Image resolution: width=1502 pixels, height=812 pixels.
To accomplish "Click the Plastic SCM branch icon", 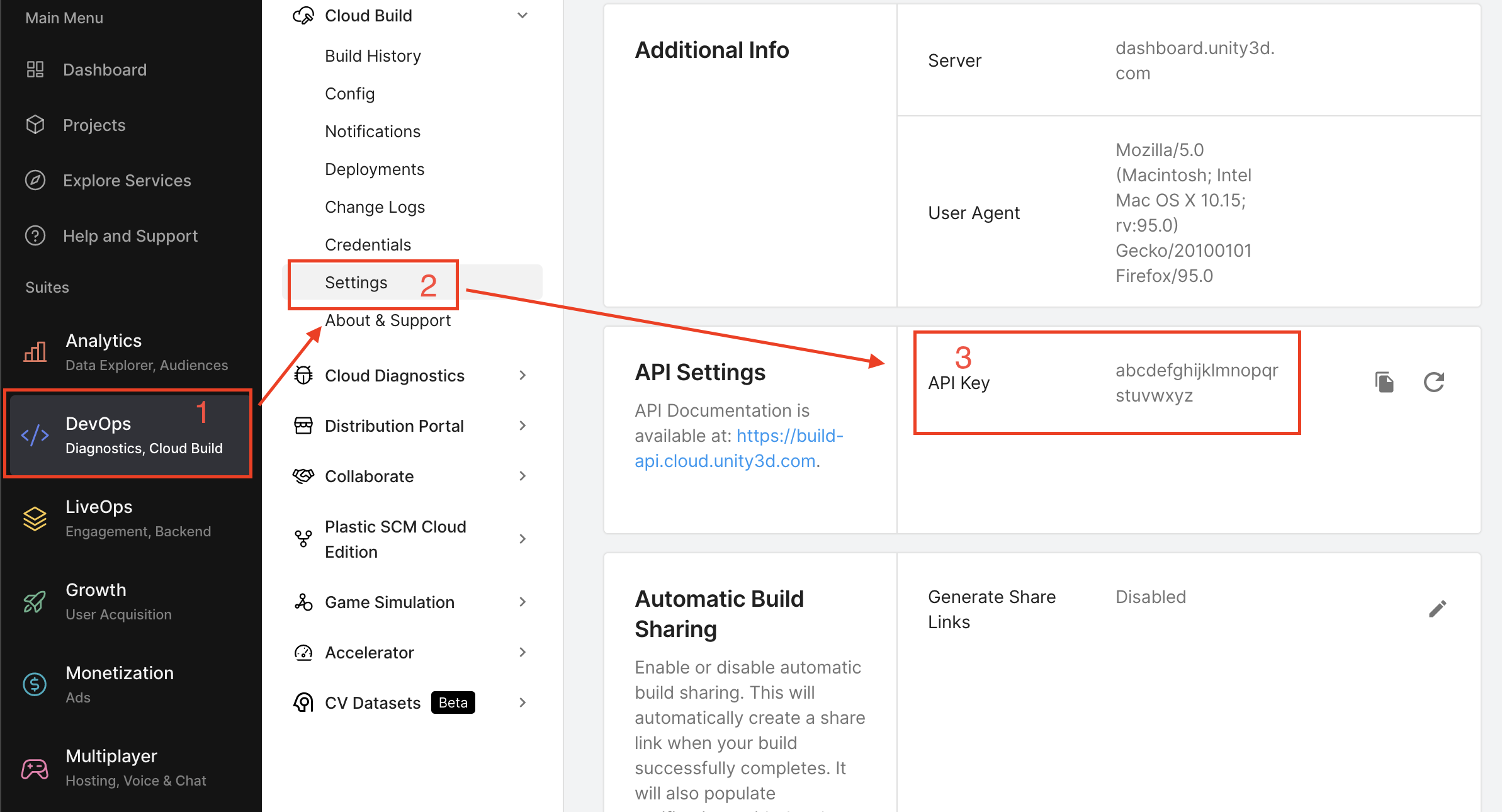I will (x=303, y=539).
